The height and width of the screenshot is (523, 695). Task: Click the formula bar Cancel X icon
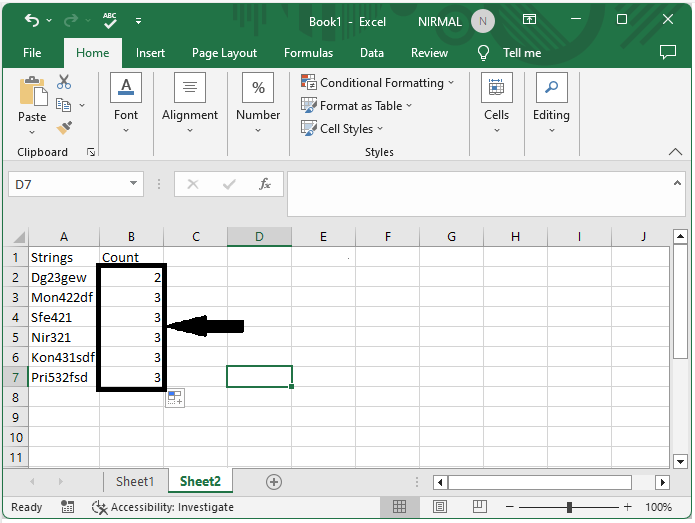click(x=193, y=184)
